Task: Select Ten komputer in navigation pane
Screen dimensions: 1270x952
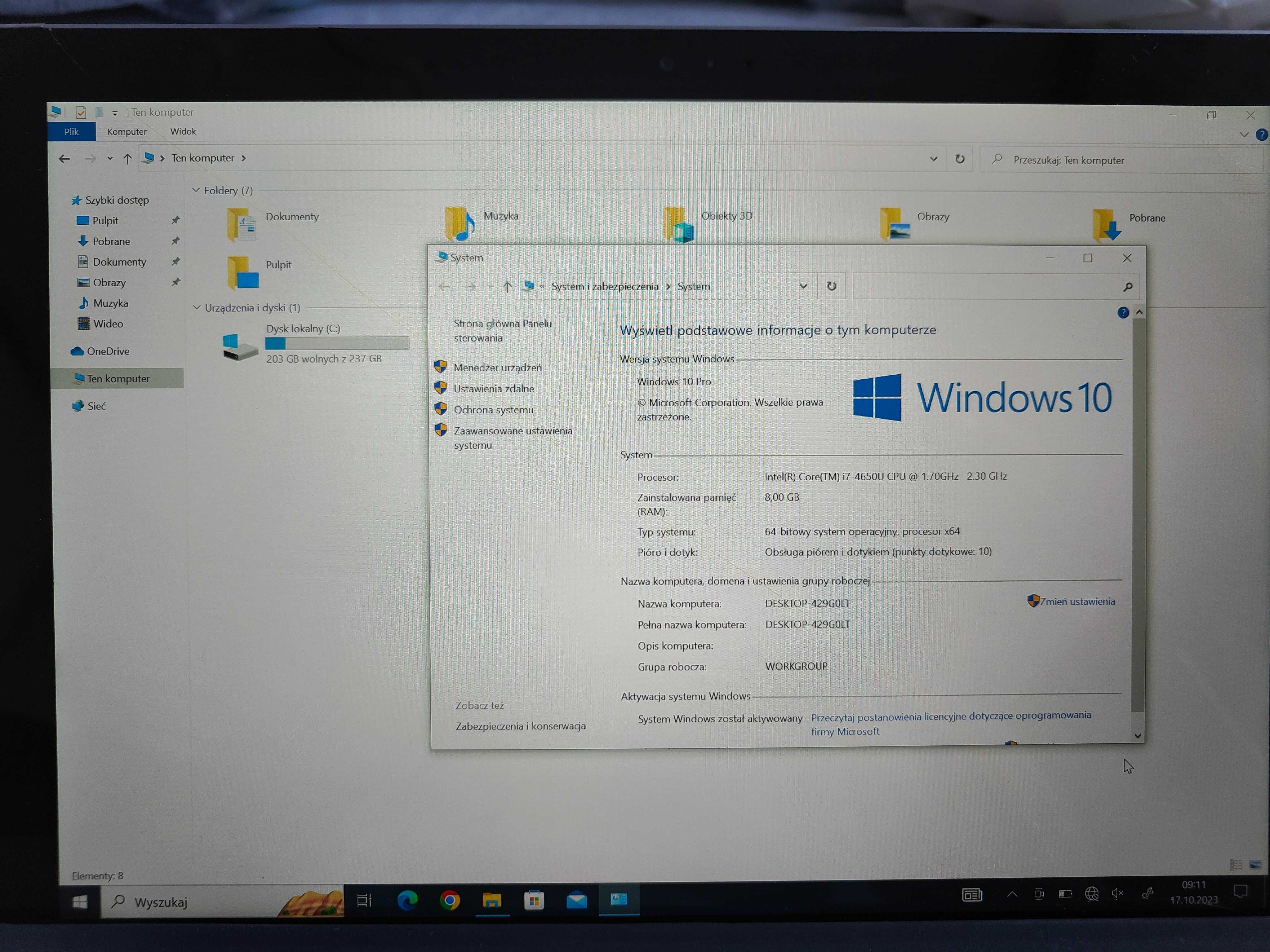Action: click(x=117, y=378)
